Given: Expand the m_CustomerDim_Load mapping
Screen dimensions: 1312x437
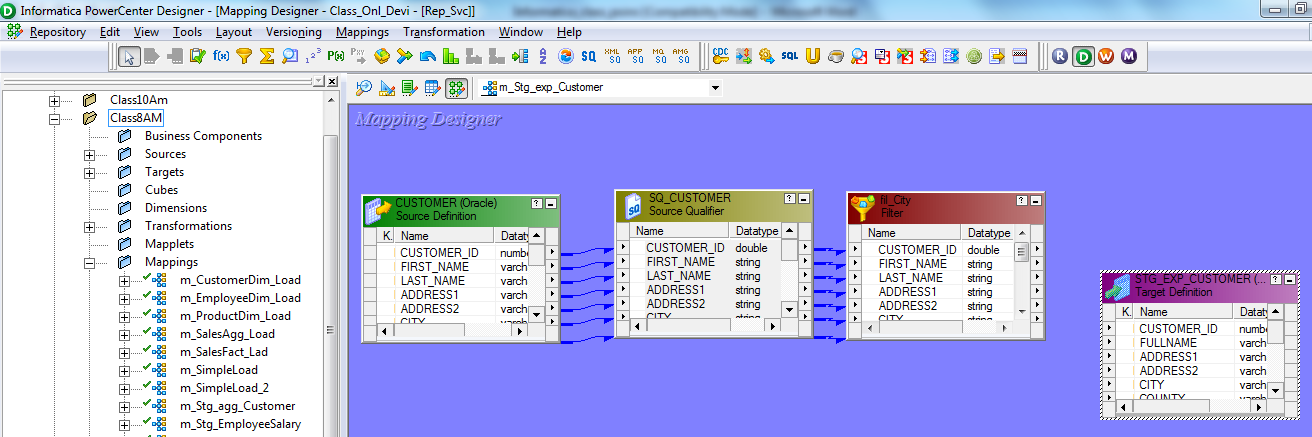Looking at the screenshot, I should pyautogui.click(x=125, y=281).
